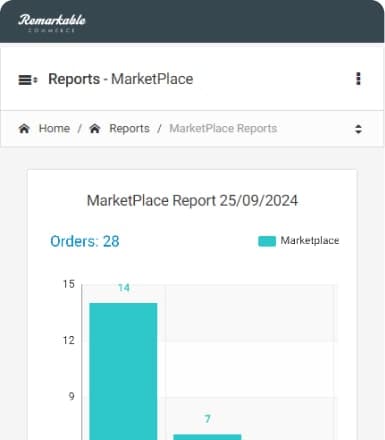The image size is (385, 440).
Task: Click the 7 data label above bar
Action: click(207, 419)
